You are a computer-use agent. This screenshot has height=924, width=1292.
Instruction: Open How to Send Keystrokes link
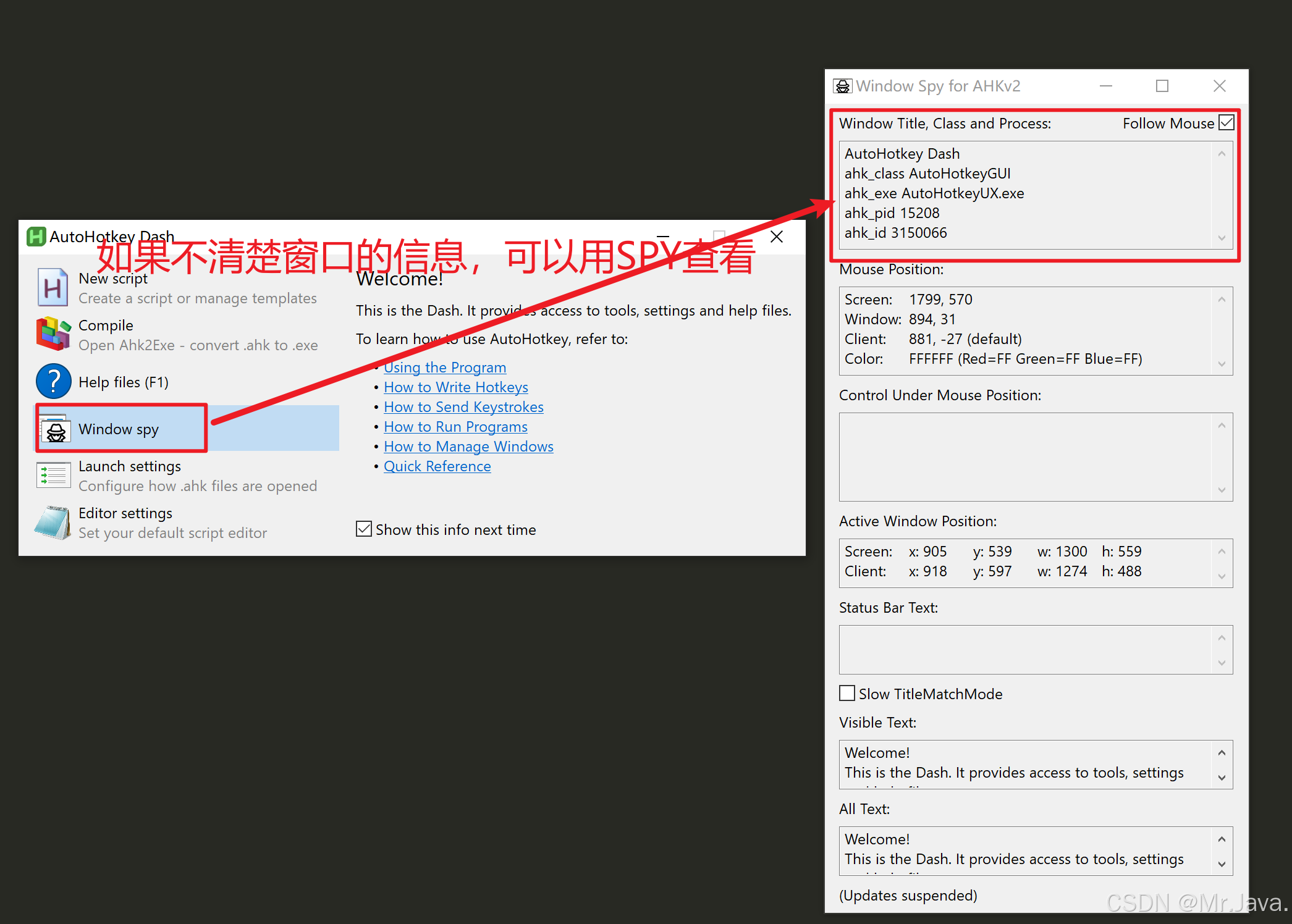click(463, 407)
